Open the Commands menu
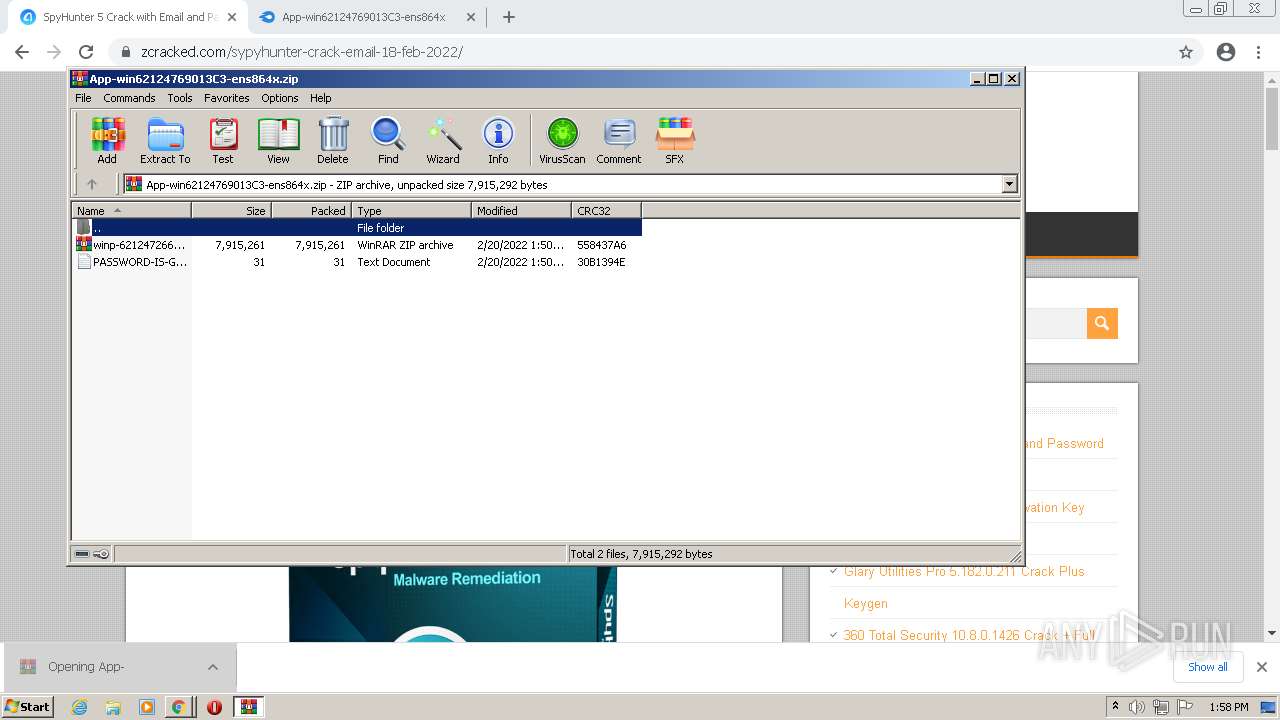Viewport: 1280px width, 720px height. point(129,98)
